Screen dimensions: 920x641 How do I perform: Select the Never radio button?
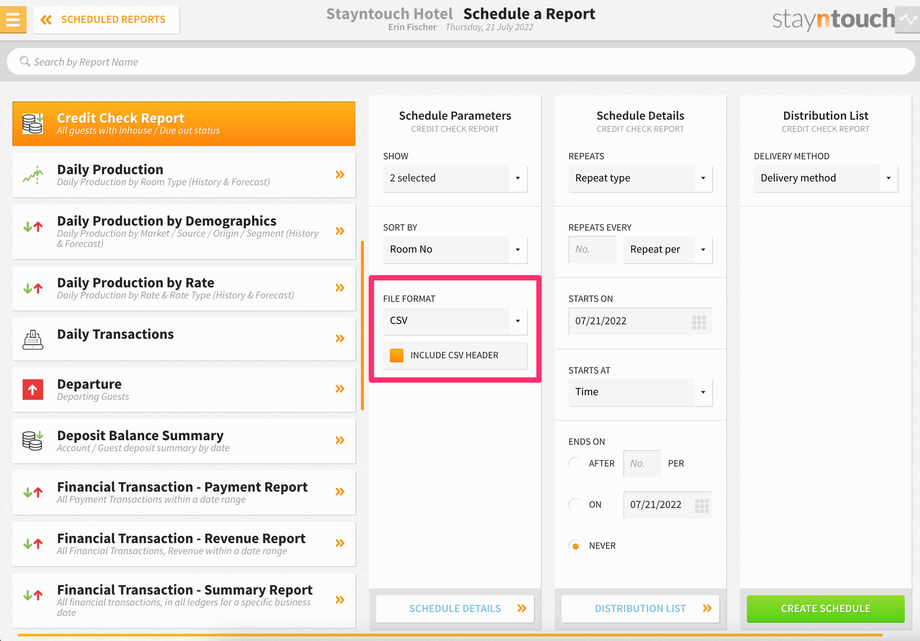pos(575,546)
